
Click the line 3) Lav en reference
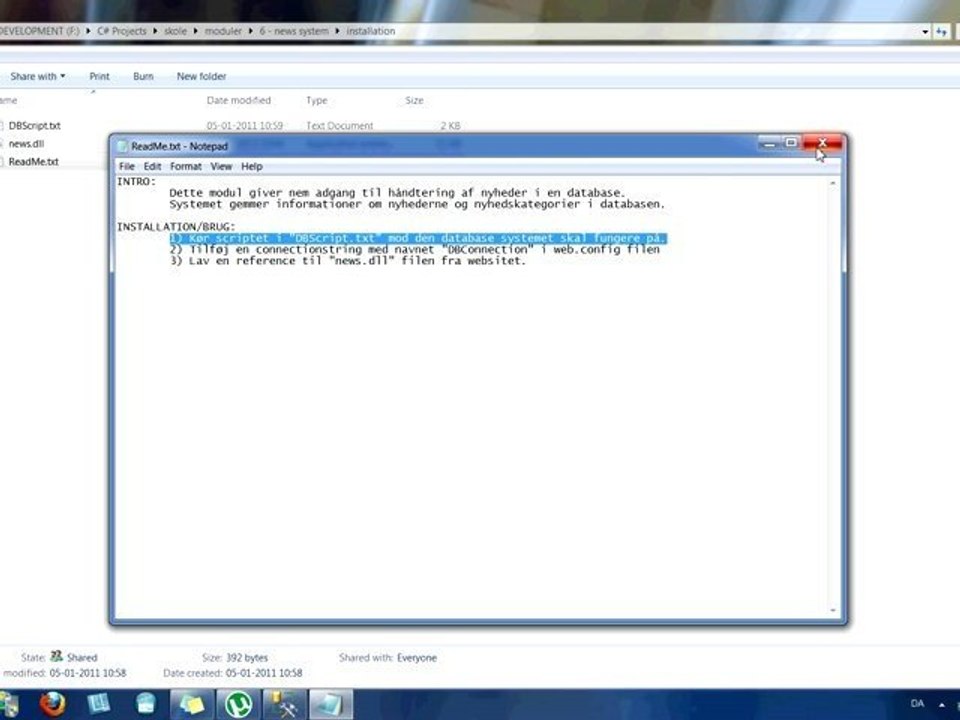pos(348,261)
